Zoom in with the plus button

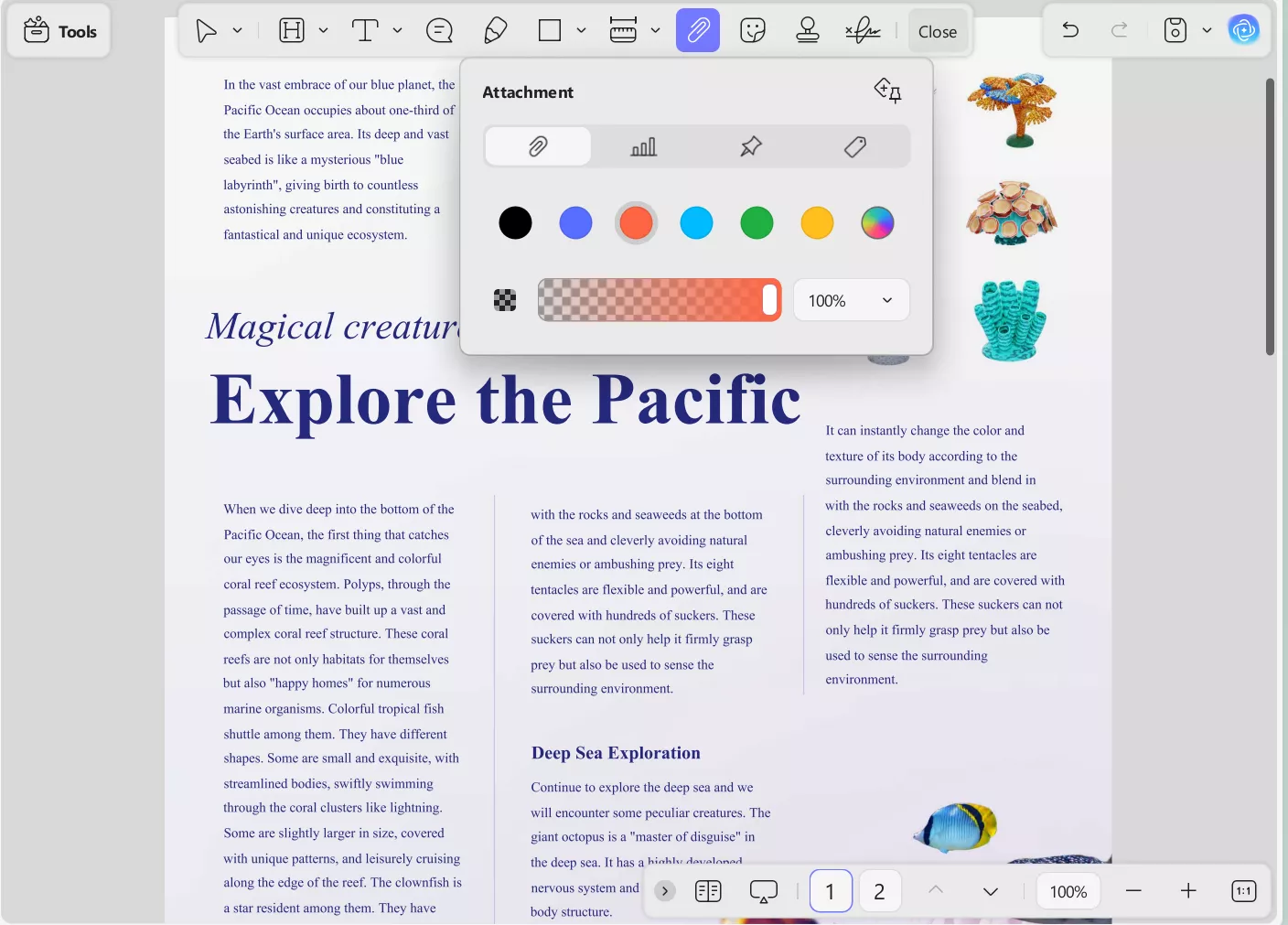pyautogui.click(x=1188, y=891)
